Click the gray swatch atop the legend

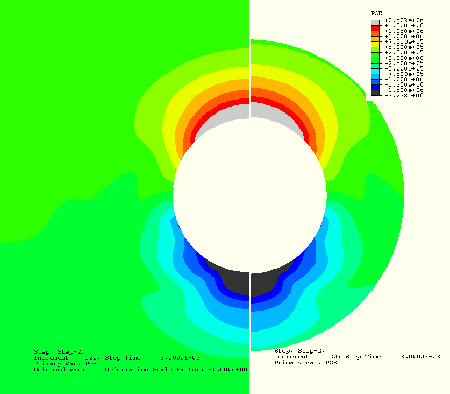point(375,23)
